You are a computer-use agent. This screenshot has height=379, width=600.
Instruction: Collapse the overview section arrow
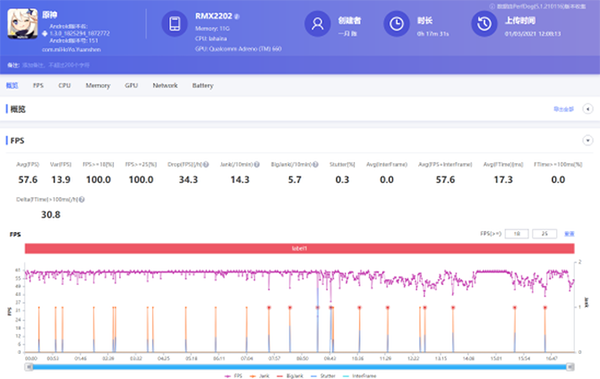[588, 109]
